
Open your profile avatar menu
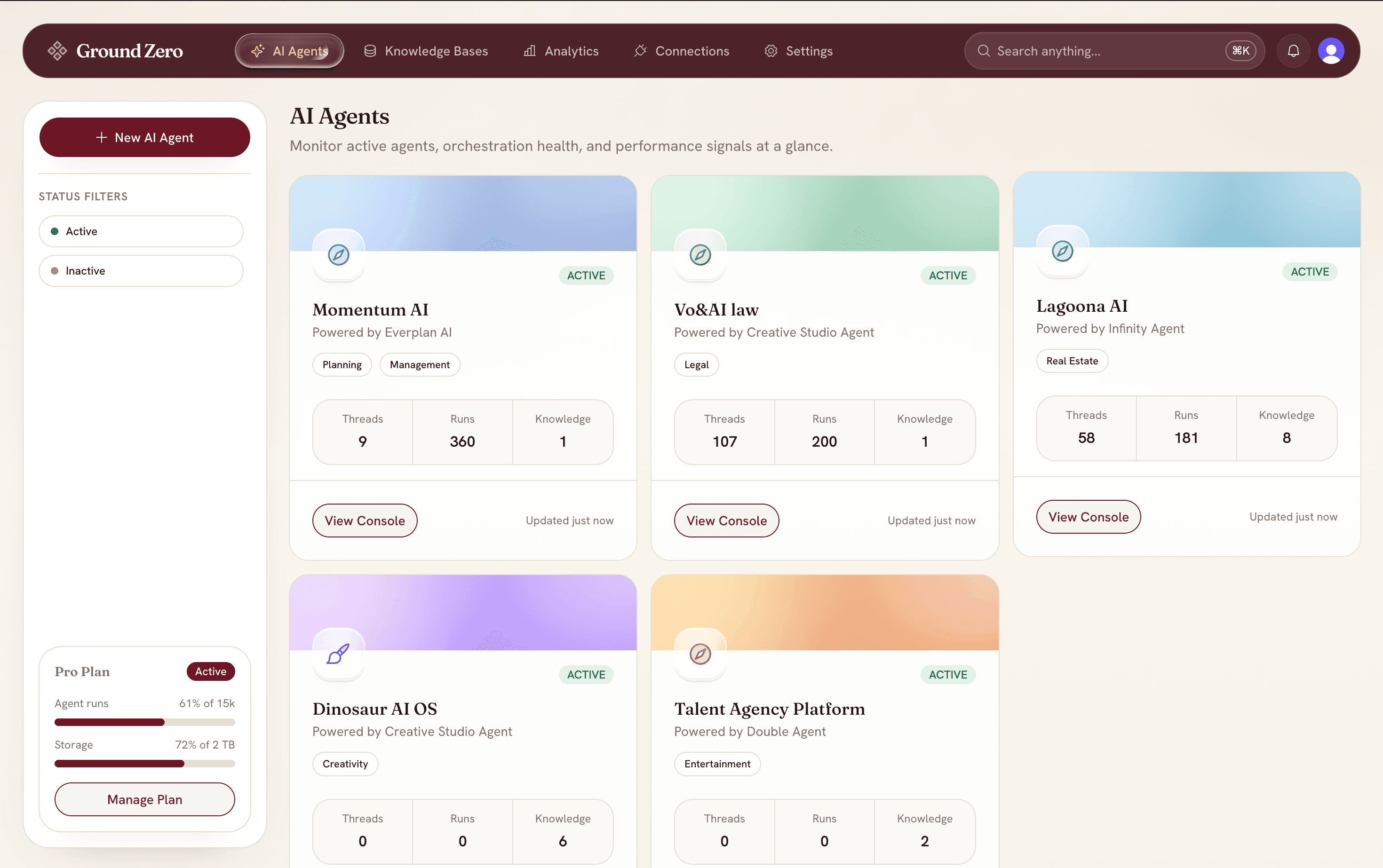(x=1331, y=50)
